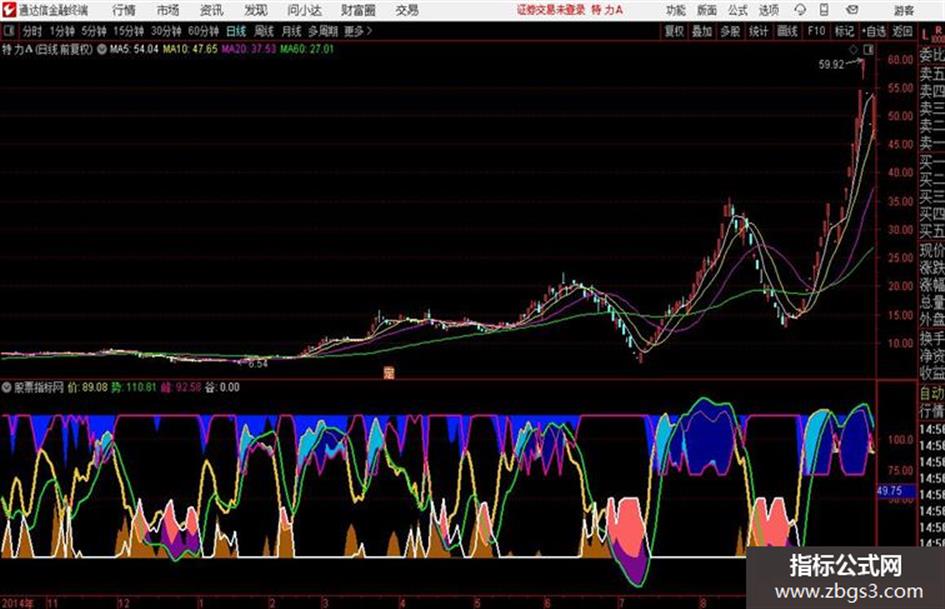Open the 选项 menu
This screenshot has height=609, width=945.
768,10
